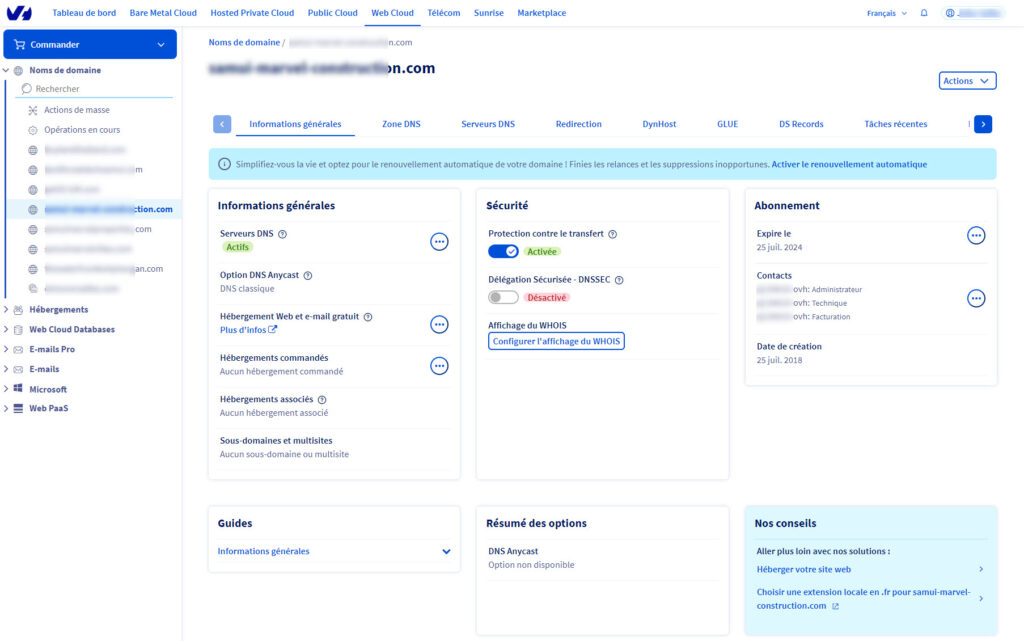
Task: Click Noms de domaine breadcrumb link
Action: (x=244, y=42)
